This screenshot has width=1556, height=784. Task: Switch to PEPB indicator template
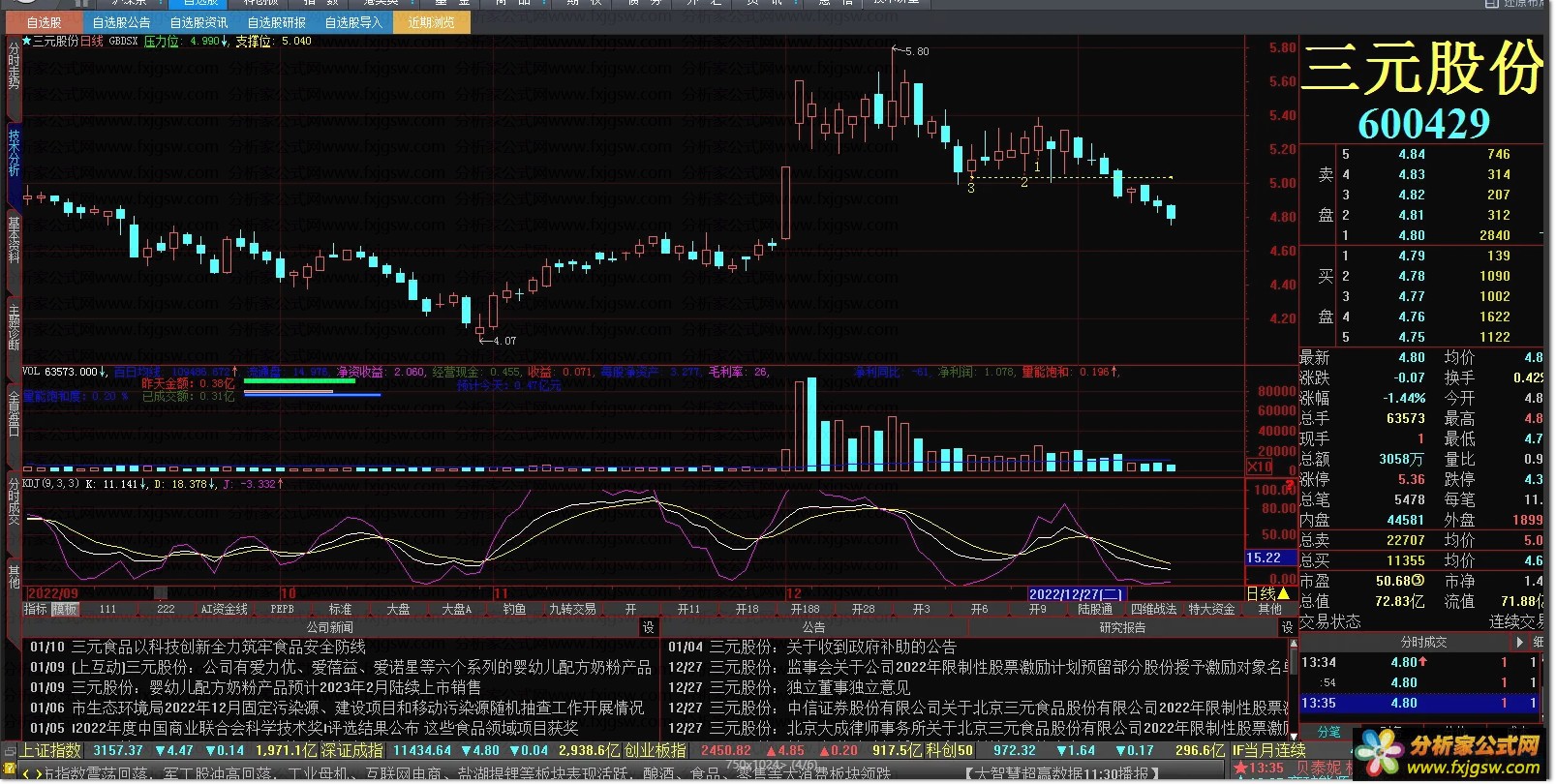coord(282,610)
